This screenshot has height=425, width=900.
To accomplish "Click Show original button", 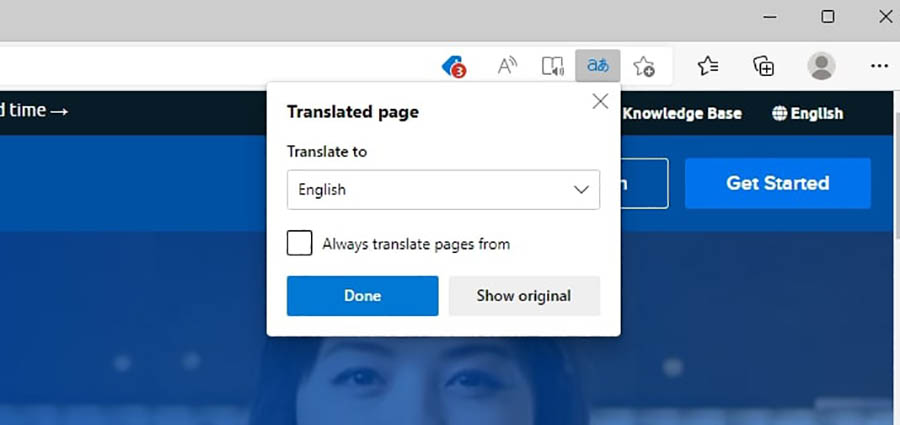I will point(523,296).
